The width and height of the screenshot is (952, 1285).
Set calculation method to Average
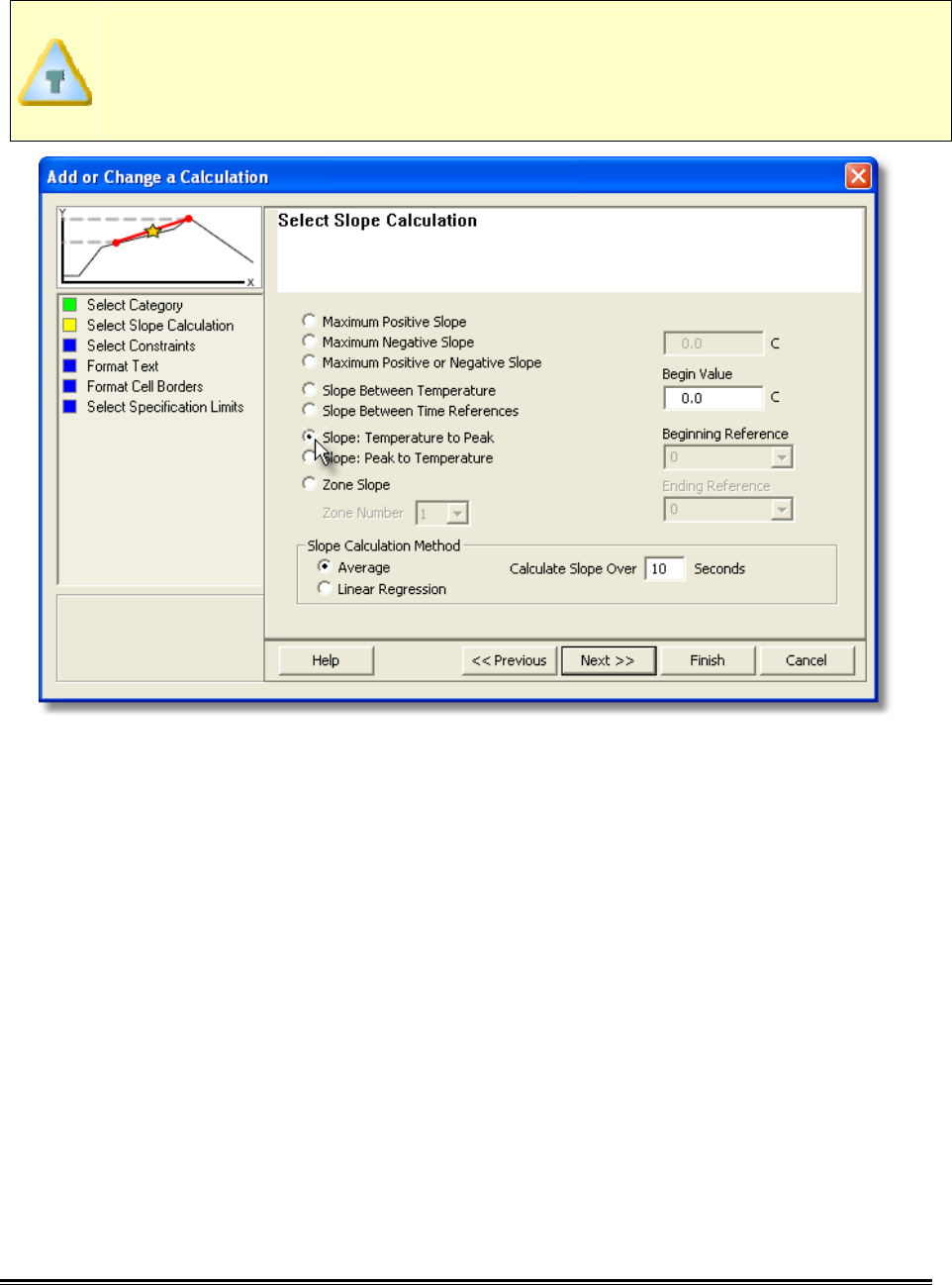pos(324,567)
